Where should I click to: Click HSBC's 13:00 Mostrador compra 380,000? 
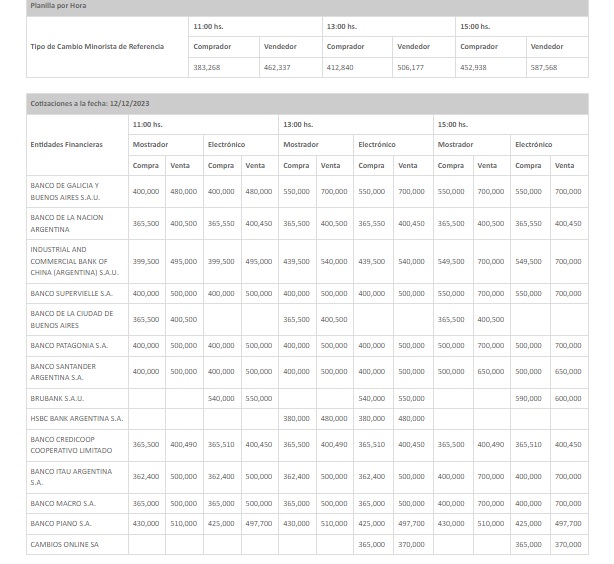[296, 419]
